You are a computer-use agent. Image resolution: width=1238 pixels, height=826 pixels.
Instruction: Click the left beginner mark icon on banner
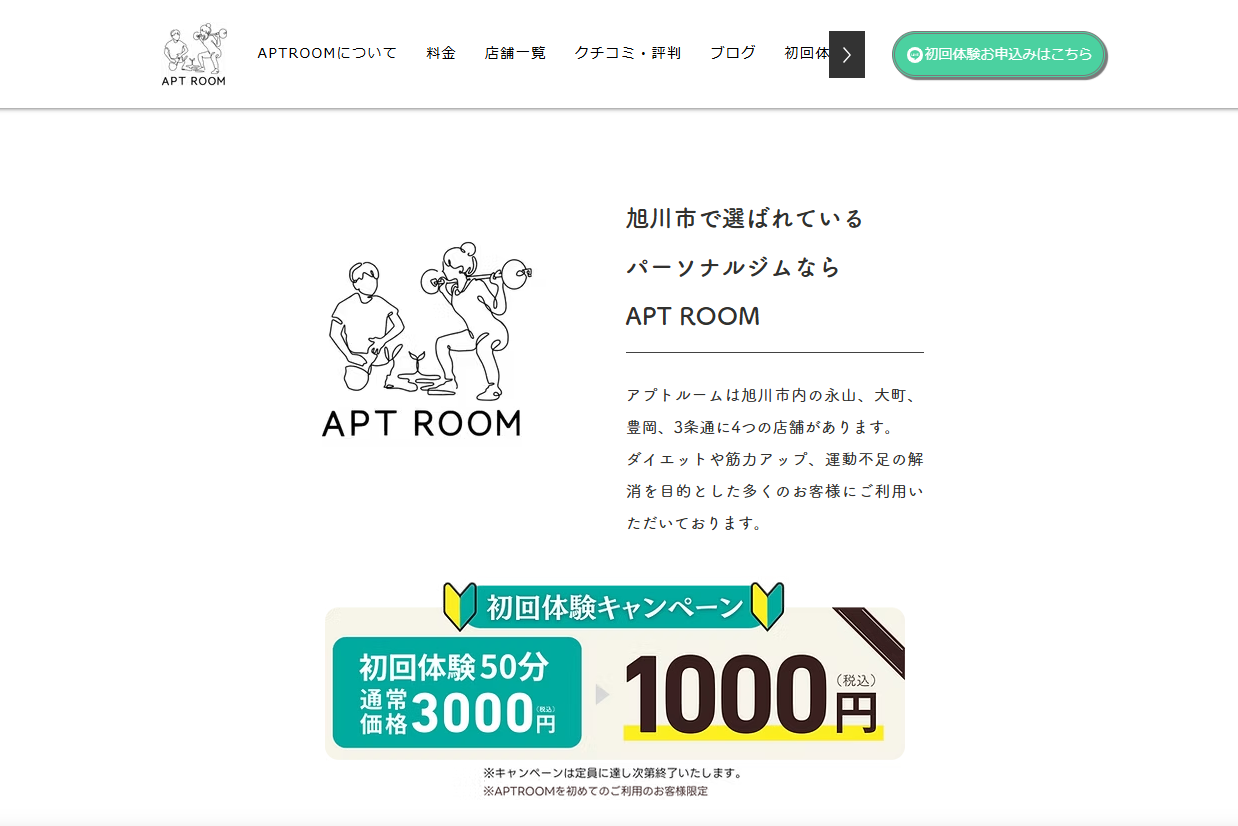[460, 606]
